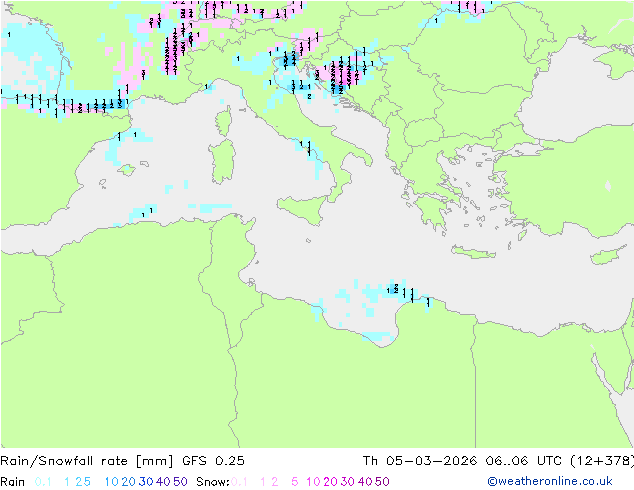Open the weatheronline.co.uk copyright link
634x490 pixels.
click(x=550, y=481)
